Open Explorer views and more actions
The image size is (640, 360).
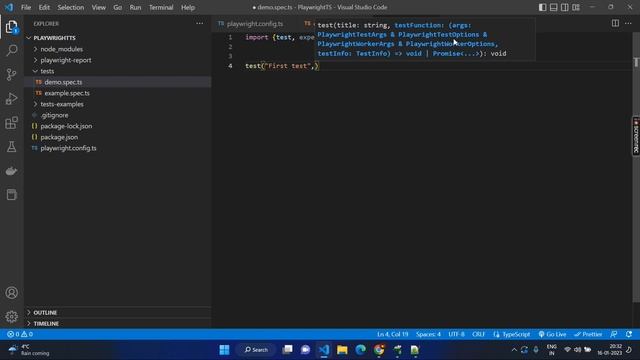(x=200, y=24)
